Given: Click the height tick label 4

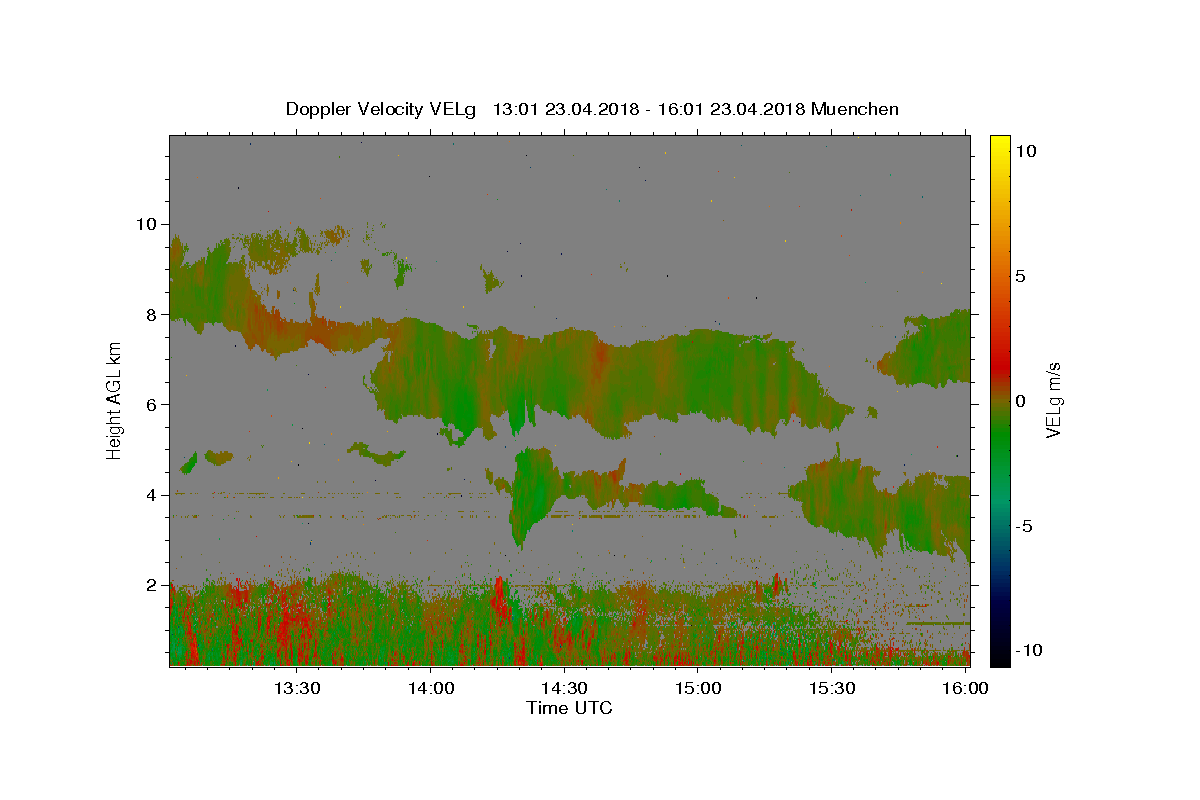Looking at the screenshot, I should click(152, 495).
